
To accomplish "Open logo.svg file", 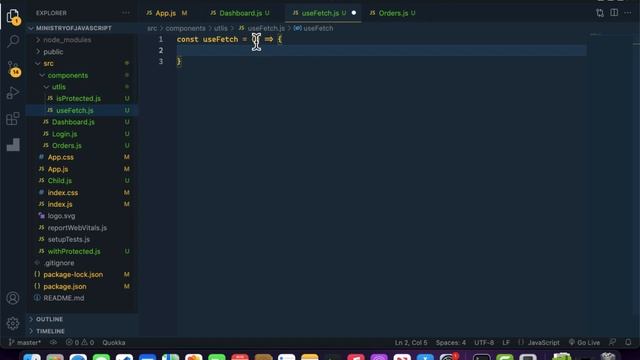I will 61,216.
